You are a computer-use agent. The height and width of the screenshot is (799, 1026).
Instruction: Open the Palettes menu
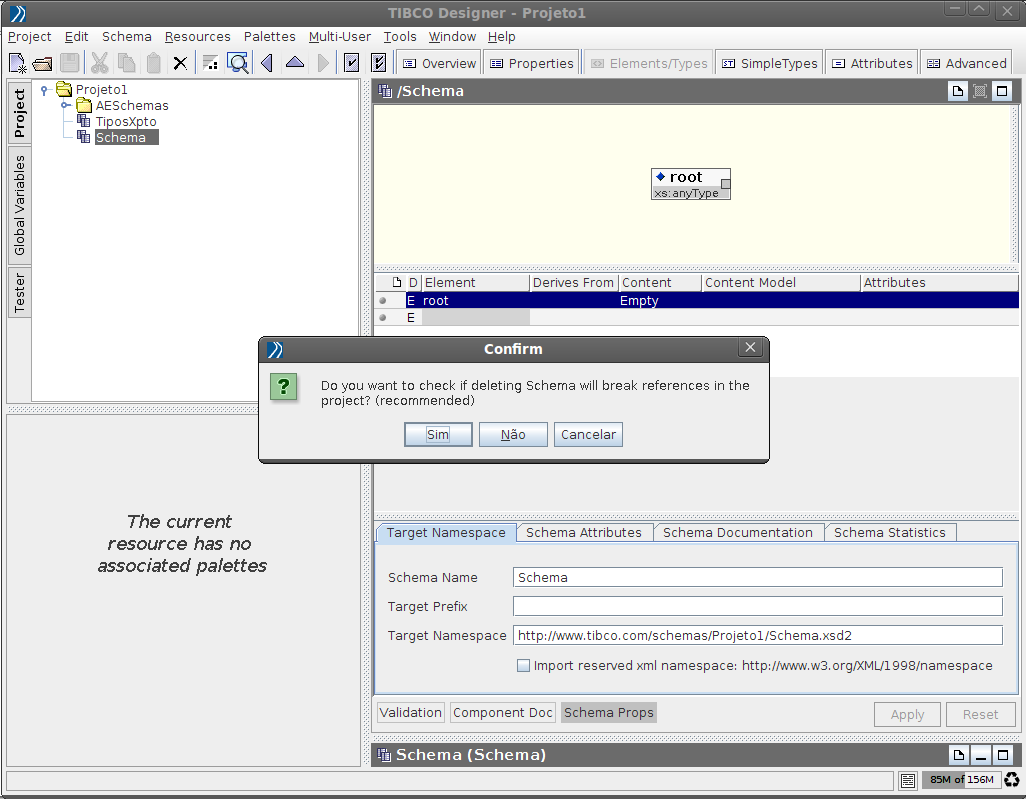point(269,36)
